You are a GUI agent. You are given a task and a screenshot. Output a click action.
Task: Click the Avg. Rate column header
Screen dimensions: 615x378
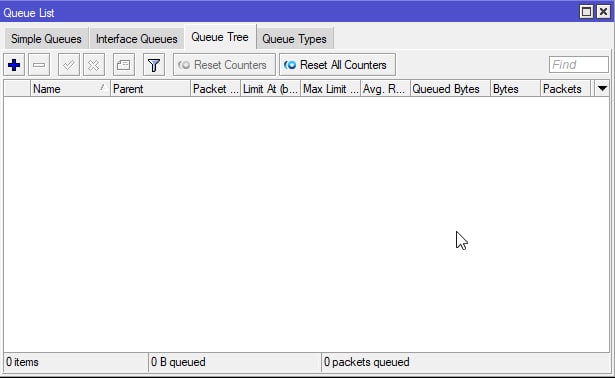385,89
